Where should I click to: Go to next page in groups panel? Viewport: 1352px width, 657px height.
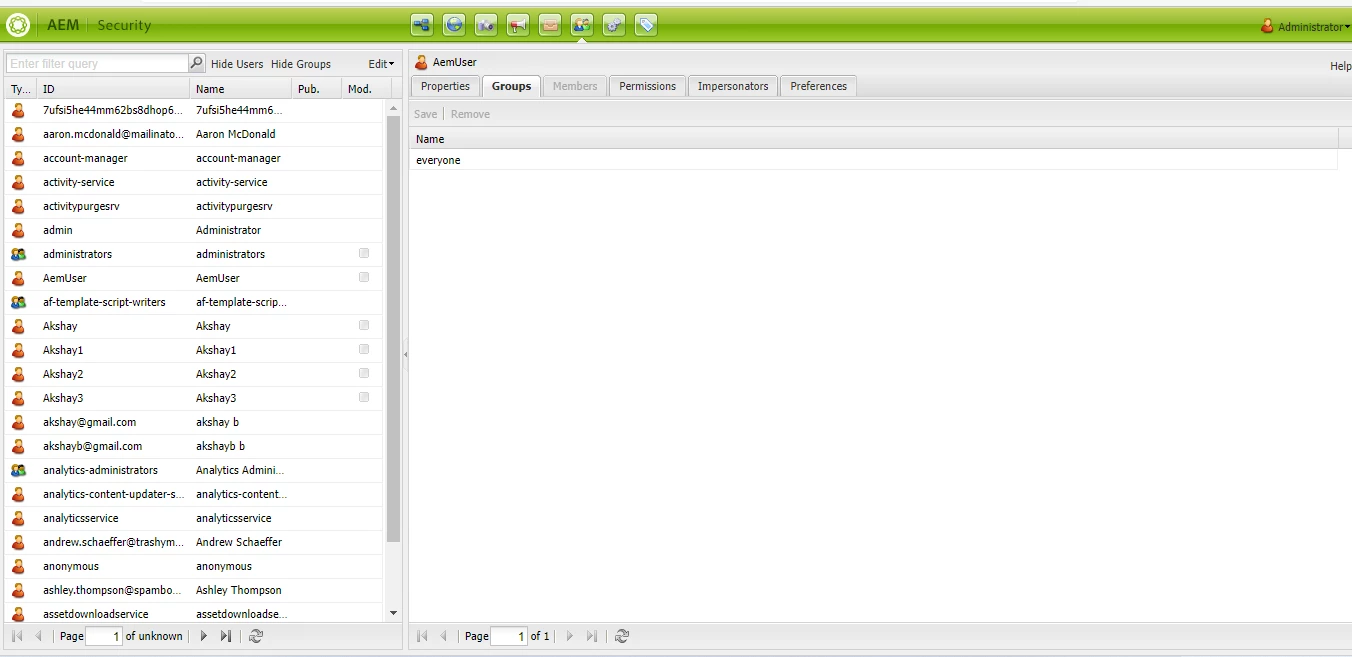570,636
